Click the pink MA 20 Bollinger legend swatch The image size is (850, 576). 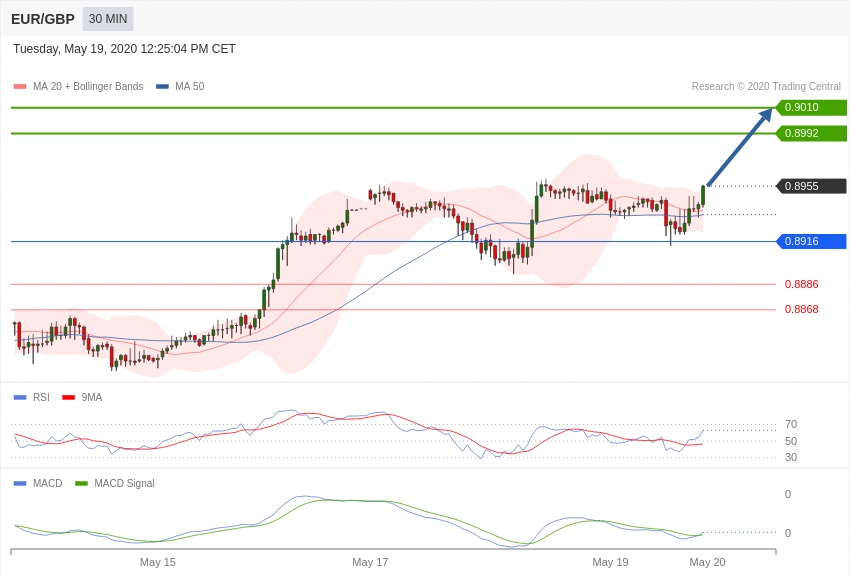[x=20, y=87]
